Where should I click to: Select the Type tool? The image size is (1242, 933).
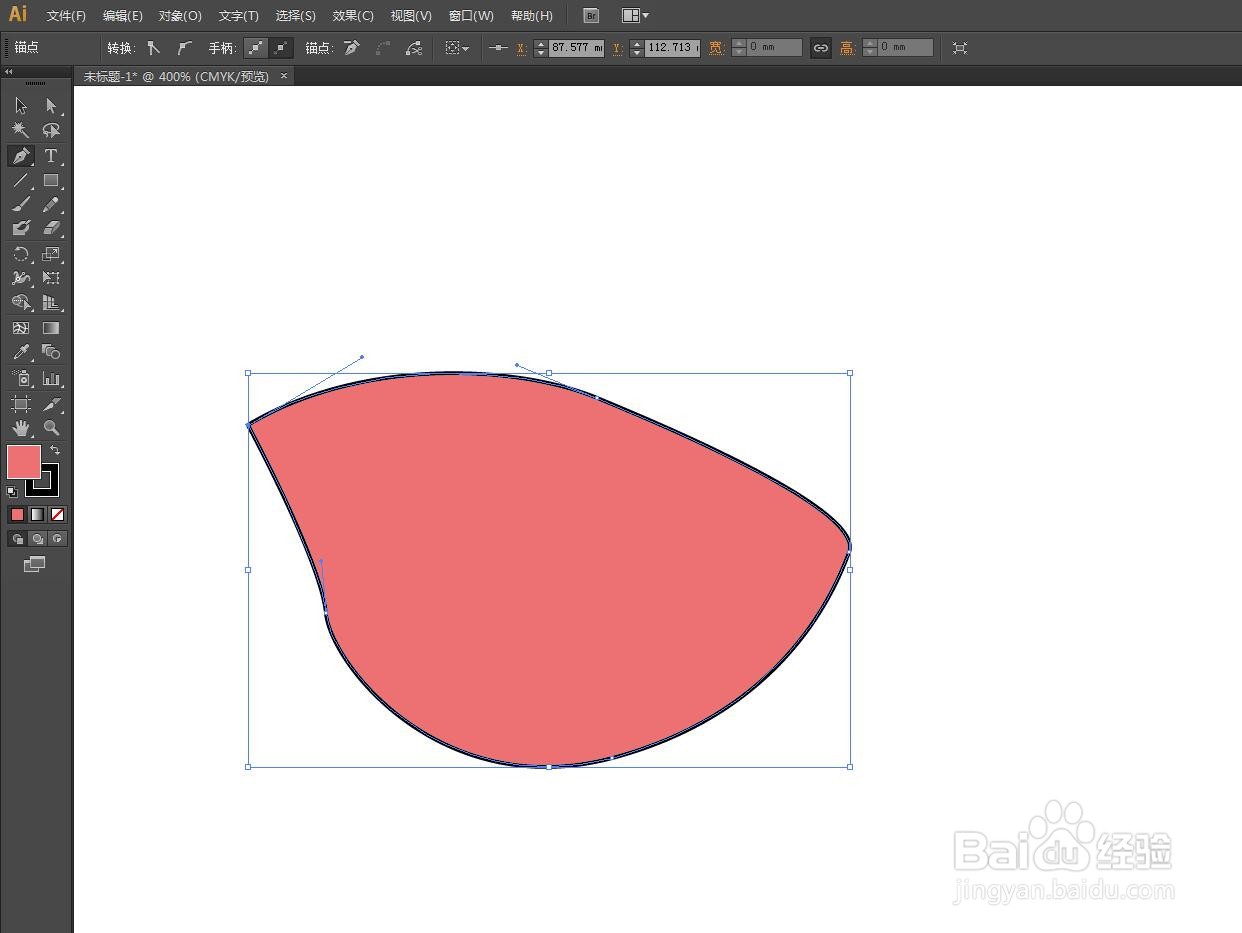(x=51, y=156)
